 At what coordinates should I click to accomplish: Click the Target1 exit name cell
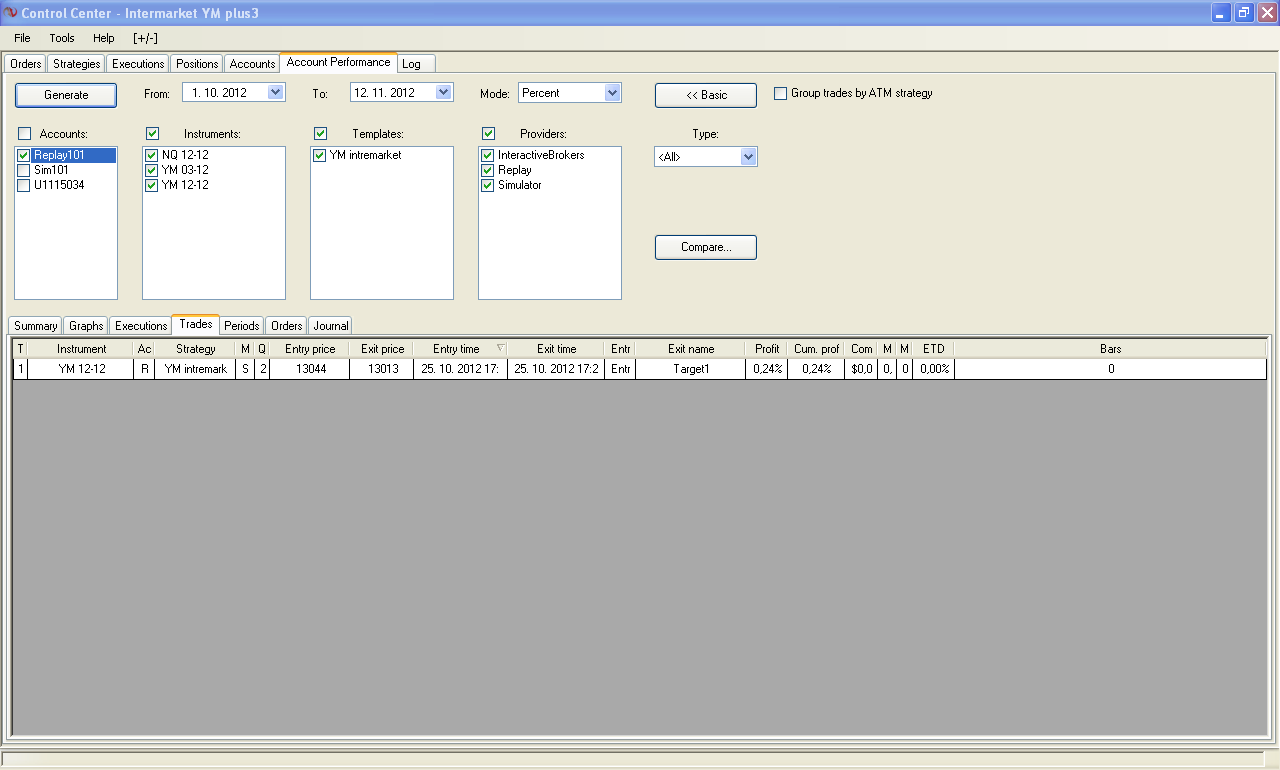tap(691, 369)
